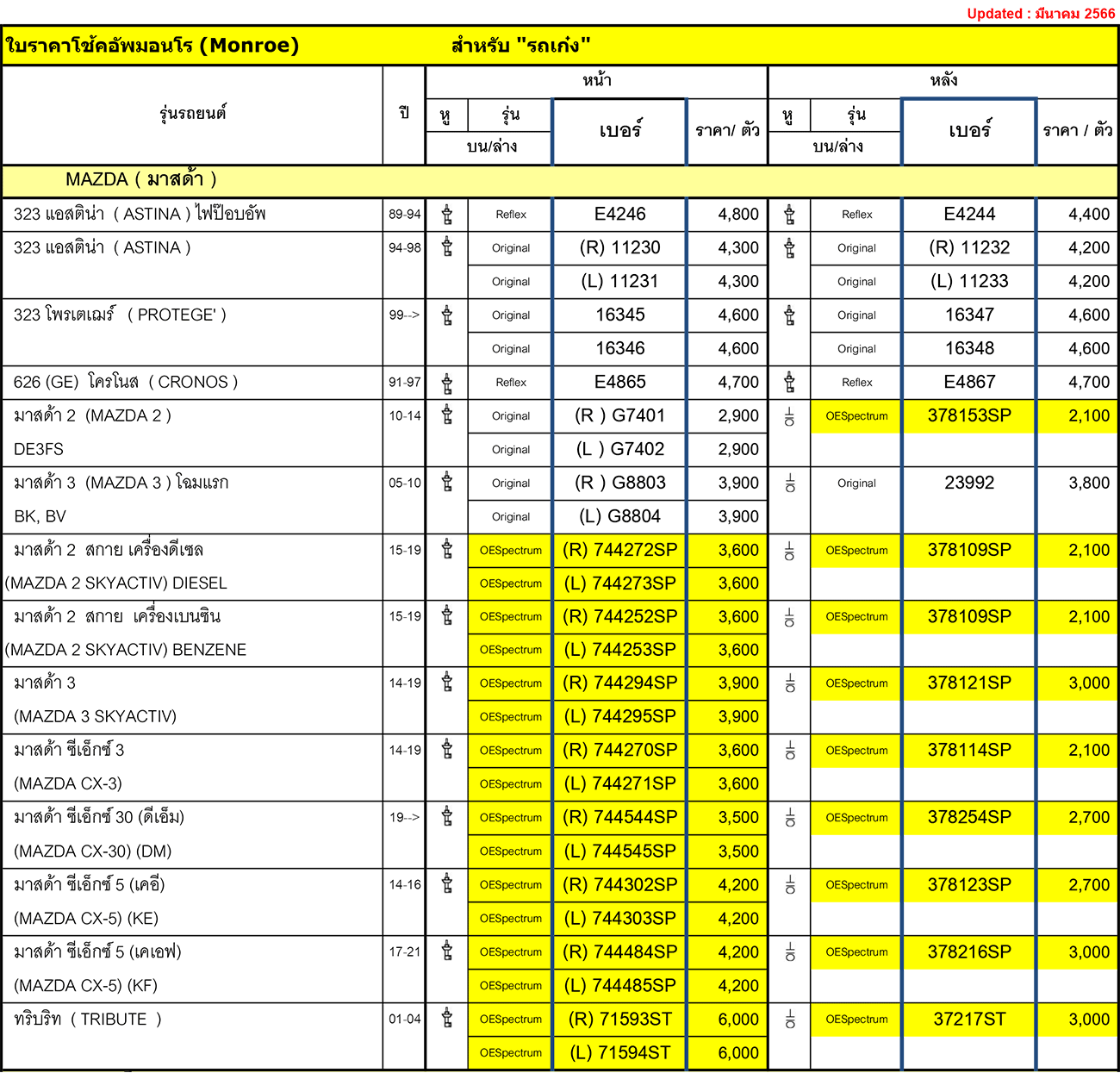The height and width of the screenshot is (1073, 1120).
Task: Click part number (R) 744294SP
Action: click(x=620, y=683)
